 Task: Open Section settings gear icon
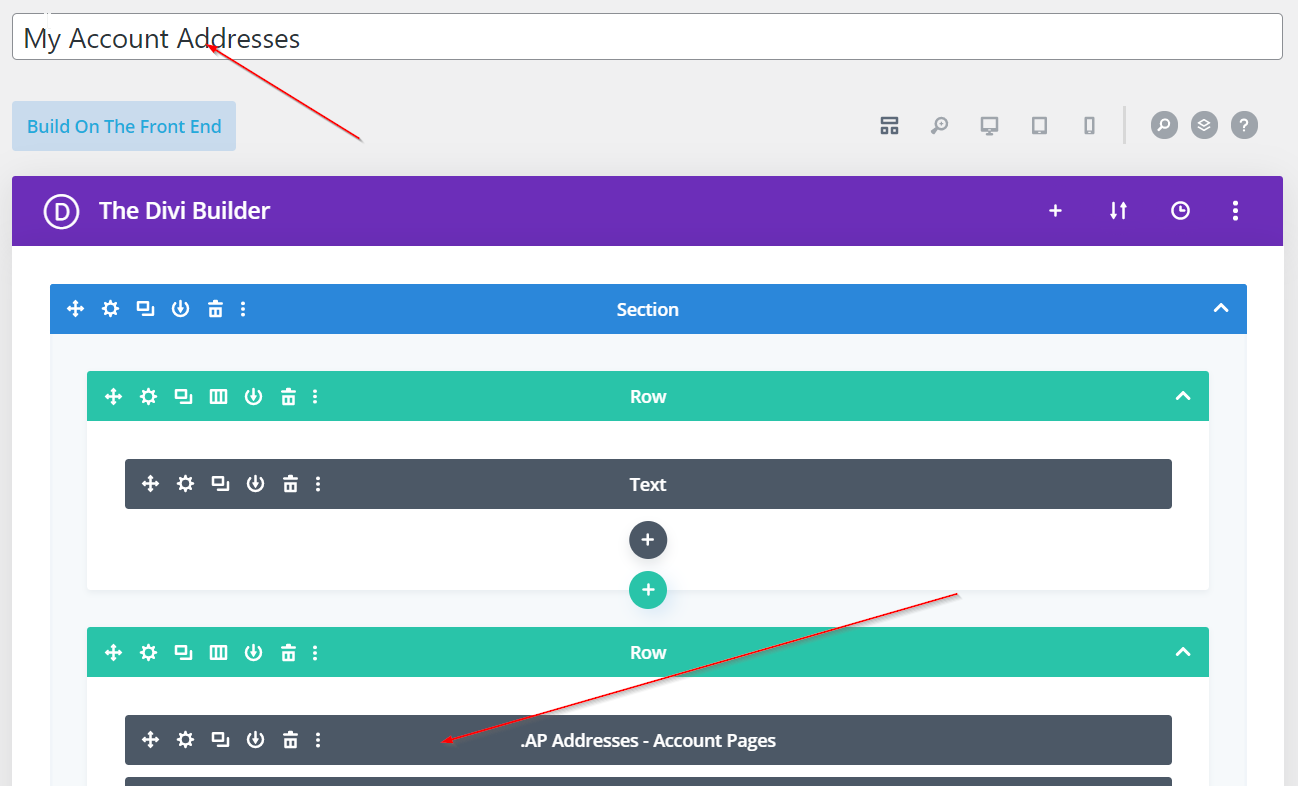pos(110,309)
